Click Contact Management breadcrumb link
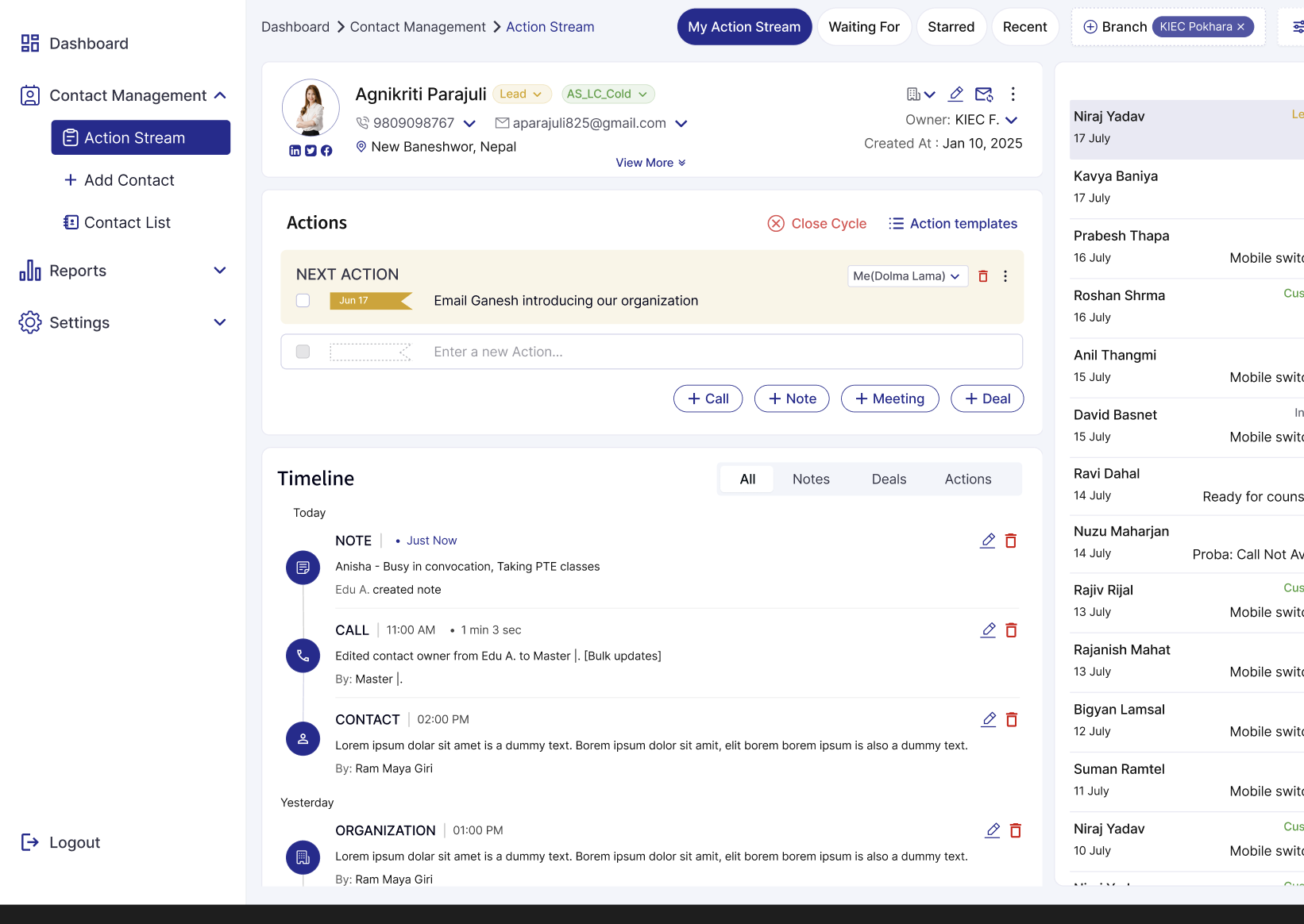The image size is (1304, 924). (x=418, y=27)
